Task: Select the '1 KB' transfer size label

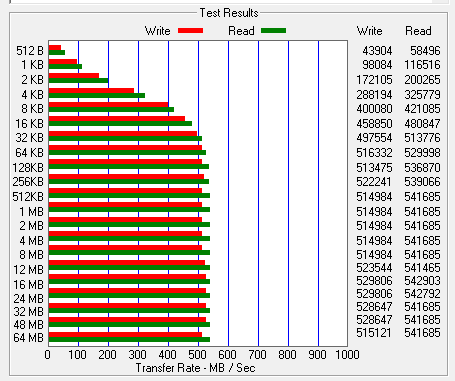Action: pyautogui.click(x=32, y=65)
